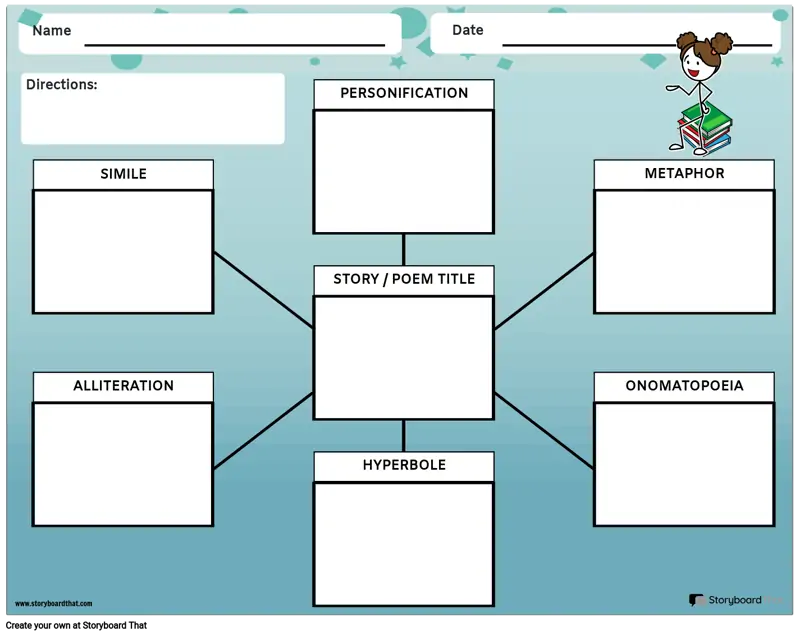Click the Directions: label
The image size is (800, 636).
(x=61, y=84)
